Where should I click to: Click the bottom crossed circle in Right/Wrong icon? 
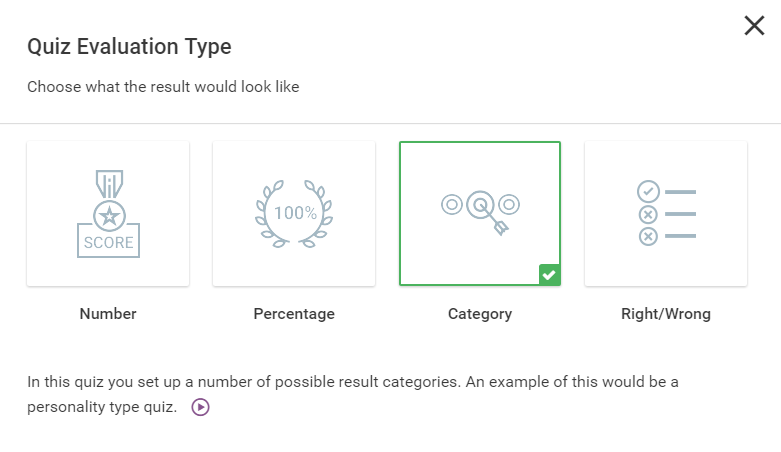point(648,236)
